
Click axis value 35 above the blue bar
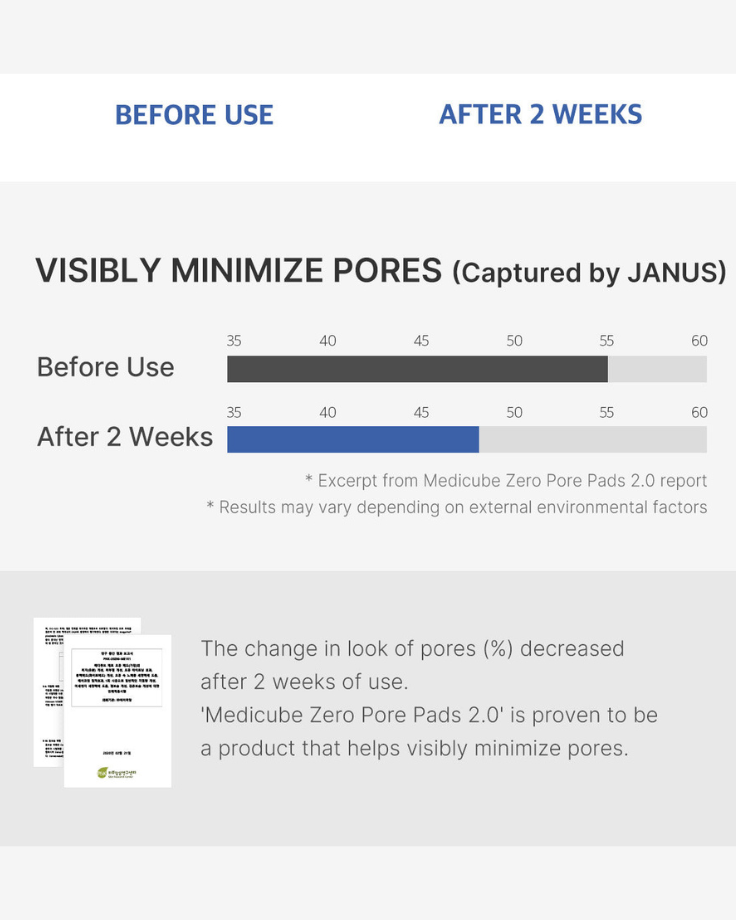[234, 412]
